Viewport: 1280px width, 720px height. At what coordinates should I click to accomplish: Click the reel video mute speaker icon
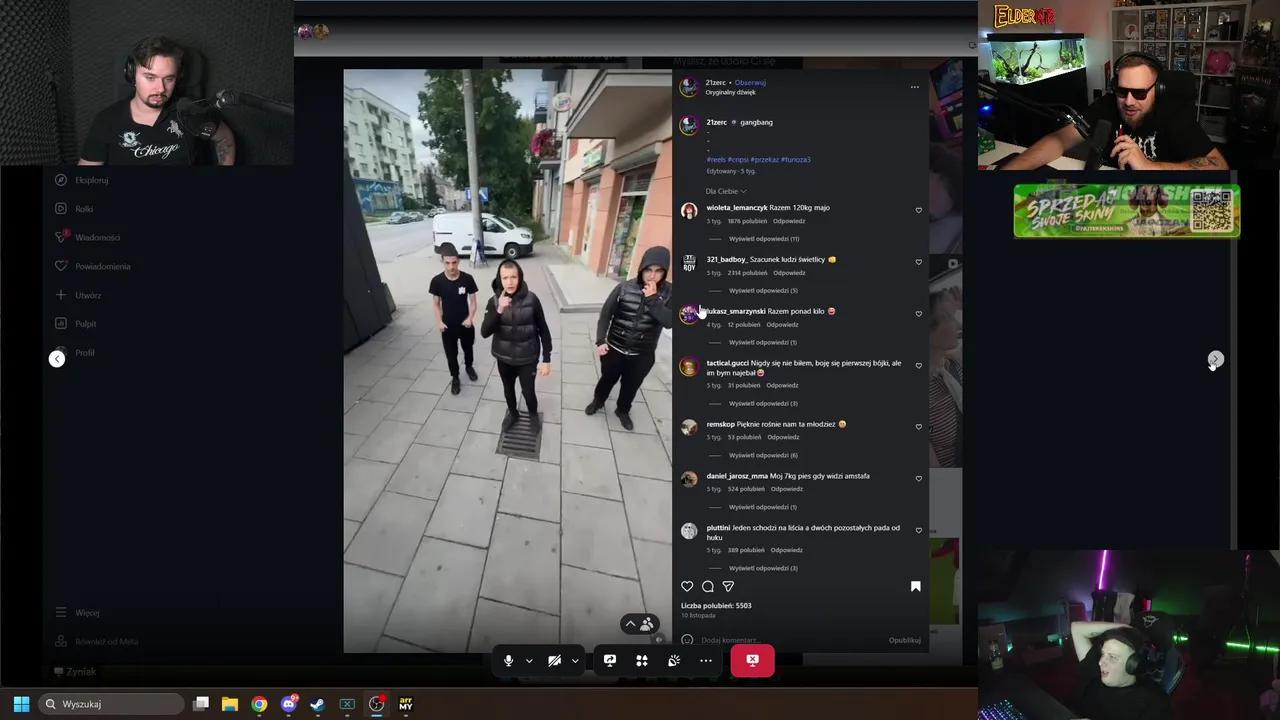point(659,640)
